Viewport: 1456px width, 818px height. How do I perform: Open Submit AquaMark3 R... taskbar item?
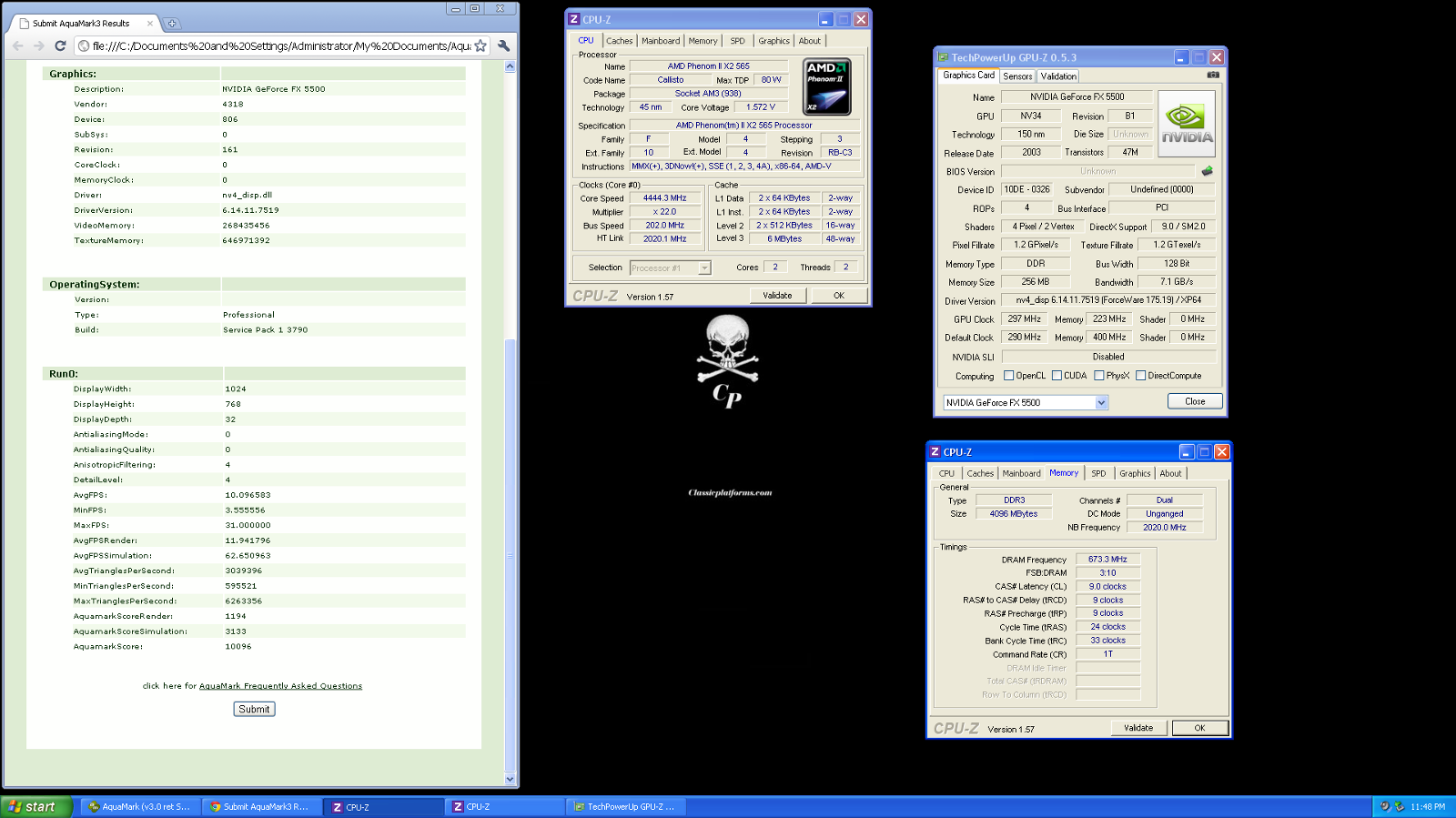pos(259,807)
